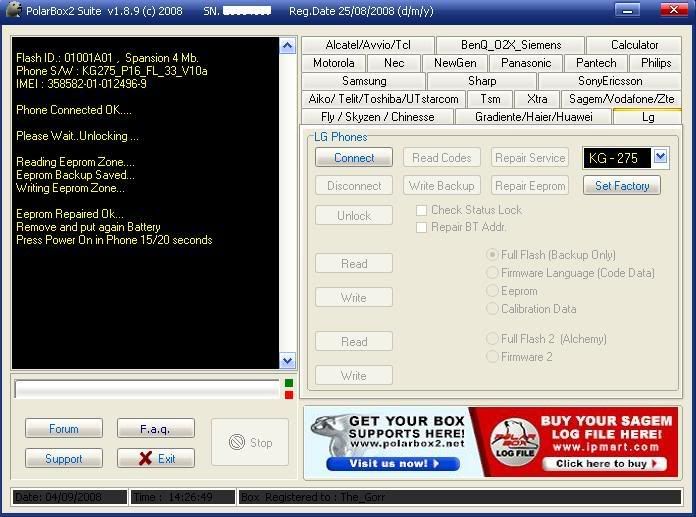696x517 pixels.
Task: Switch to Alcatel/Avvio/Tcl tab
Action: tap(368, 45)
